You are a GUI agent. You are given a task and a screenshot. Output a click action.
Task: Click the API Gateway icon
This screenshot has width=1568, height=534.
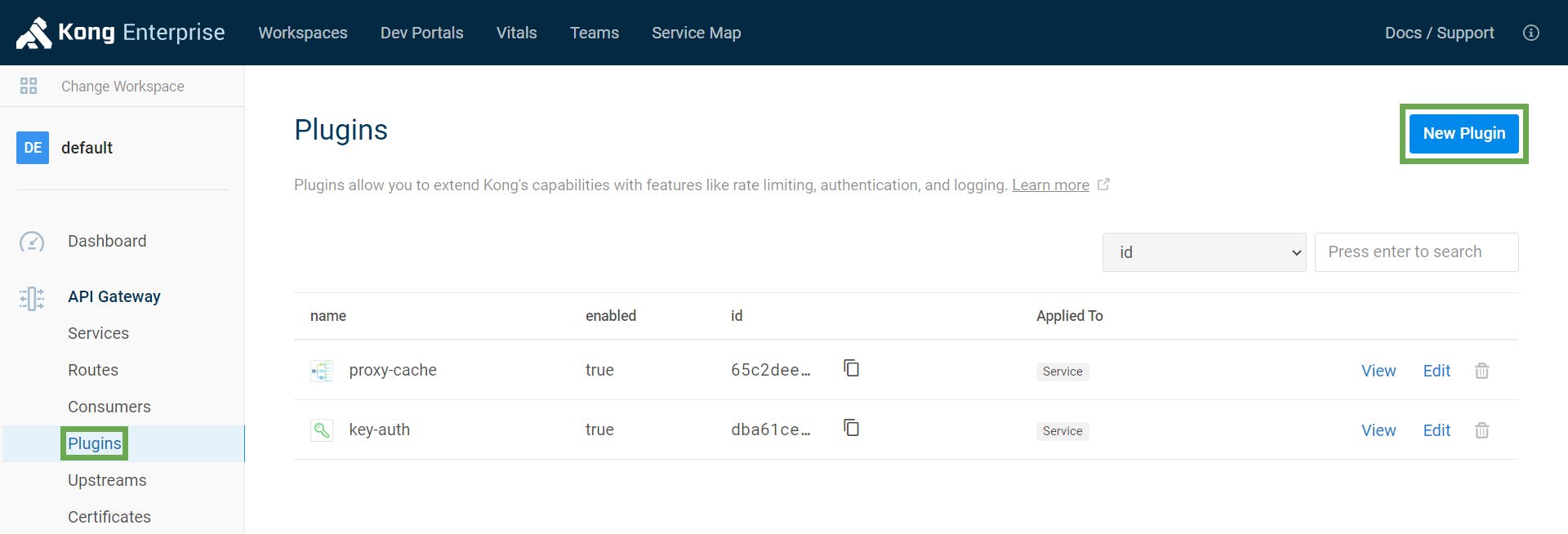[x=32, y=298]
